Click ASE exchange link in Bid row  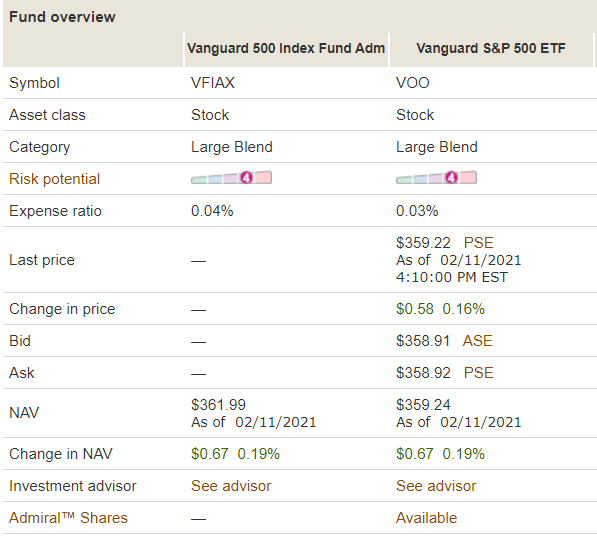(477, 341)
